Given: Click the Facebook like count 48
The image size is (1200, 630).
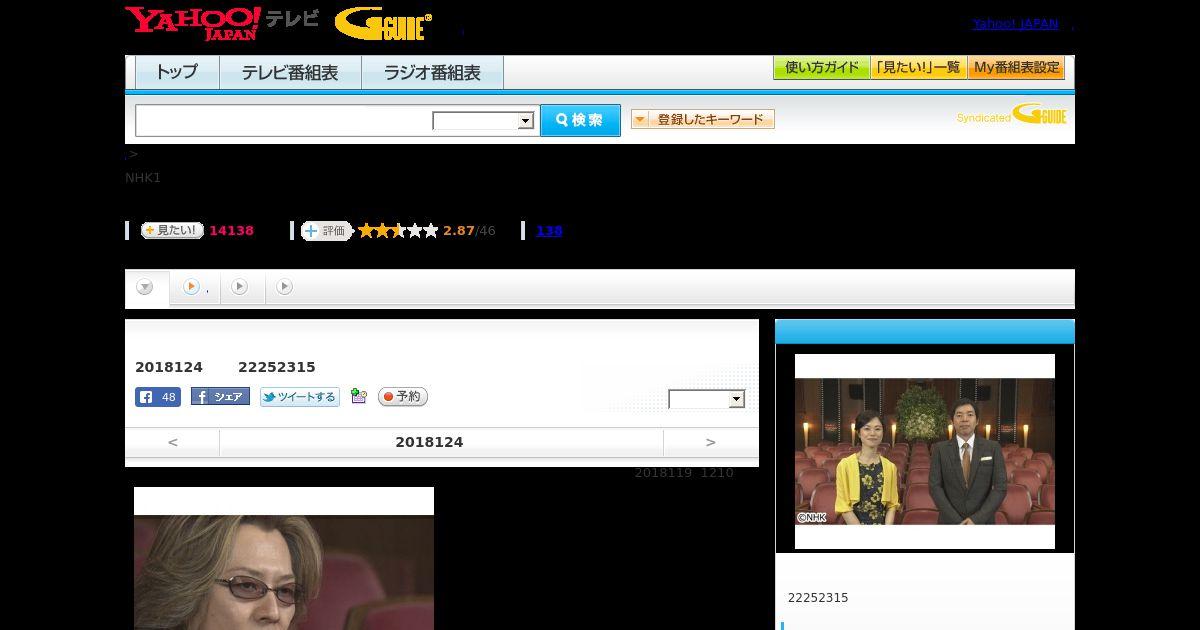Looking at the screenshot, I should click(x=158, y=397).
